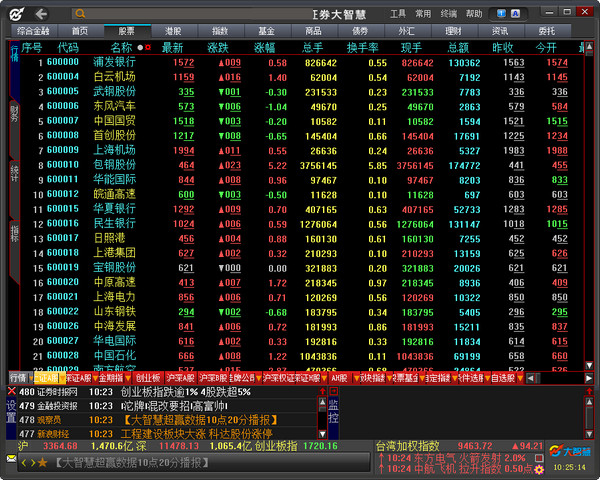Viewport: 600px width, 480px height.
Task: Click the next news arrow icon
Action: [33, 463]
